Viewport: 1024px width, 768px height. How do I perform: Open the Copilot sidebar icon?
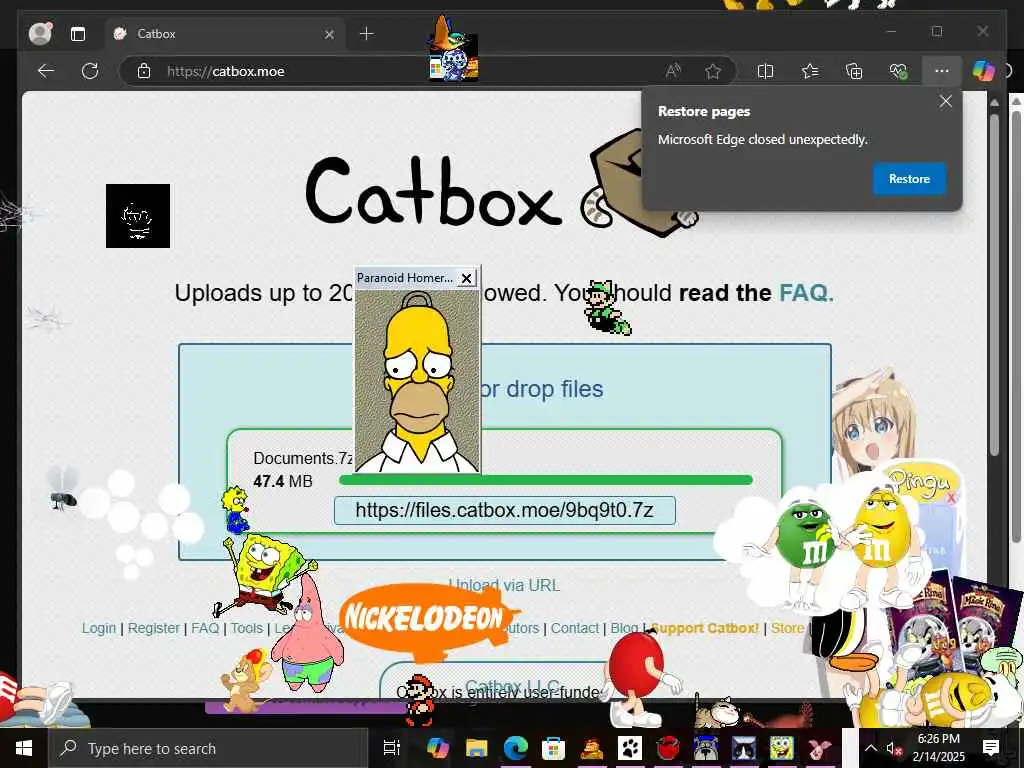coord(983,71)
